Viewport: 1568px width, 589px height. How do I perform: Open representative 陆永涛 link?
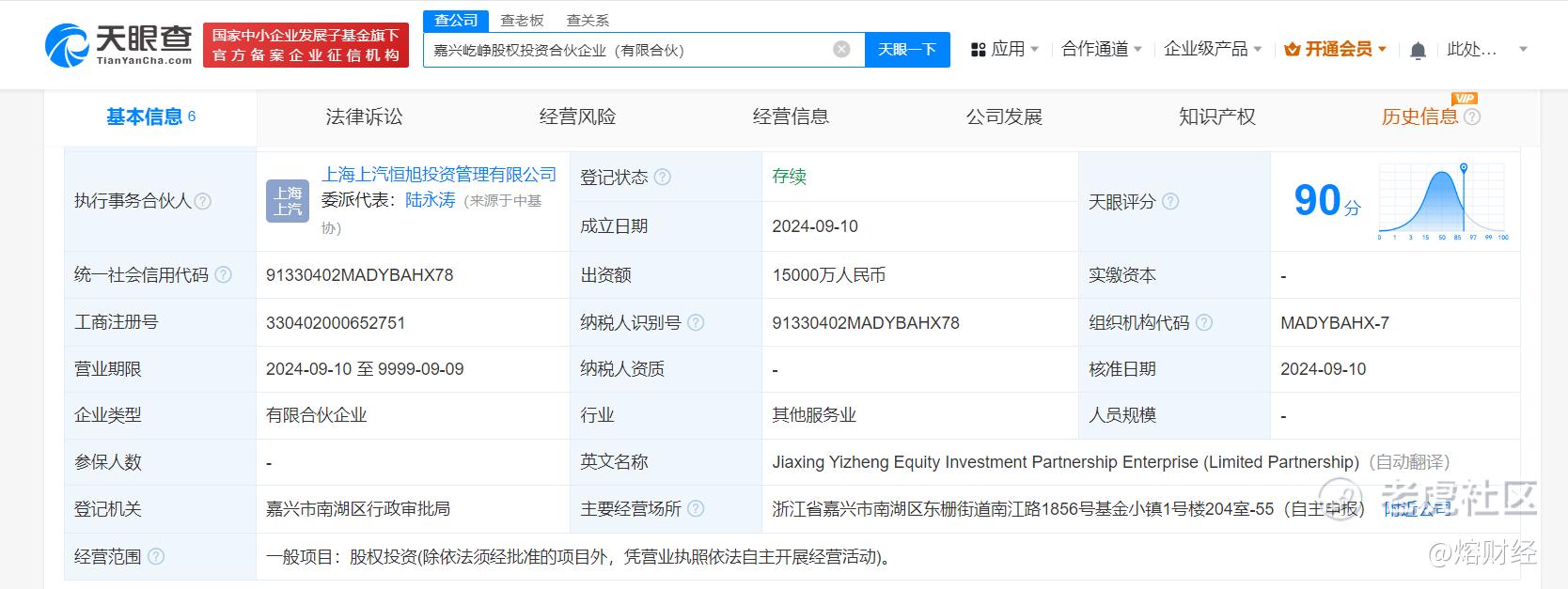point(430,200)
